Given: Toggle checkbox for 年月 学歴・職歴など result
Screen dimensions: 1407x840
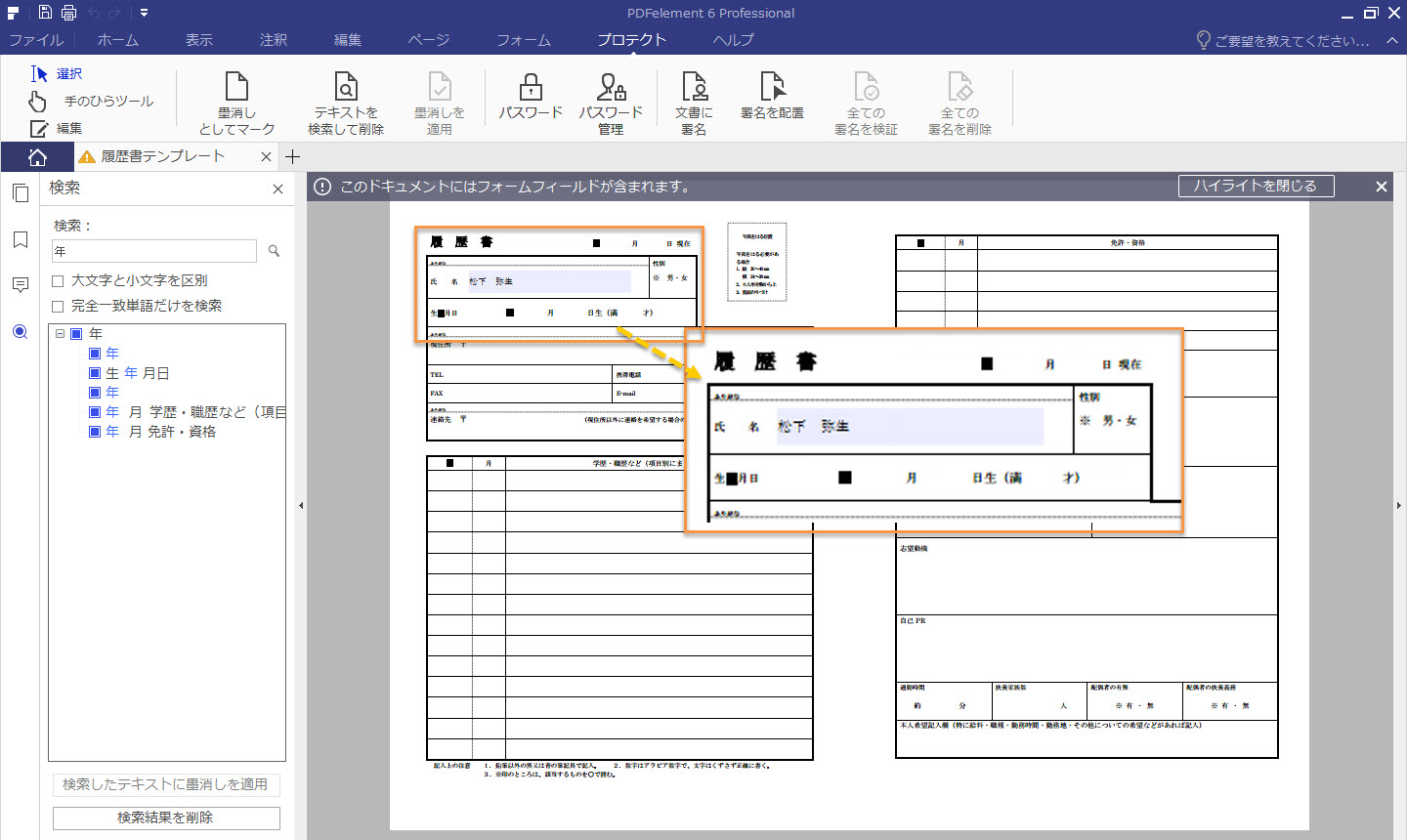Looking at the screenshot, I should (x=95, y=412).
